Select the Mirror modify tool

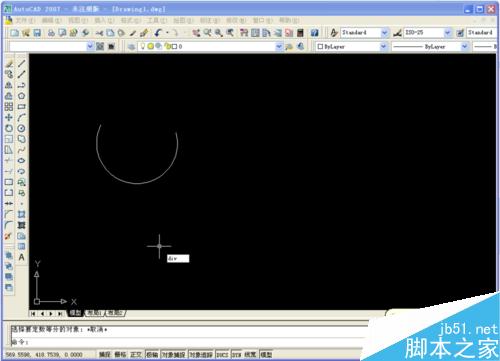(x=9, y=85)
